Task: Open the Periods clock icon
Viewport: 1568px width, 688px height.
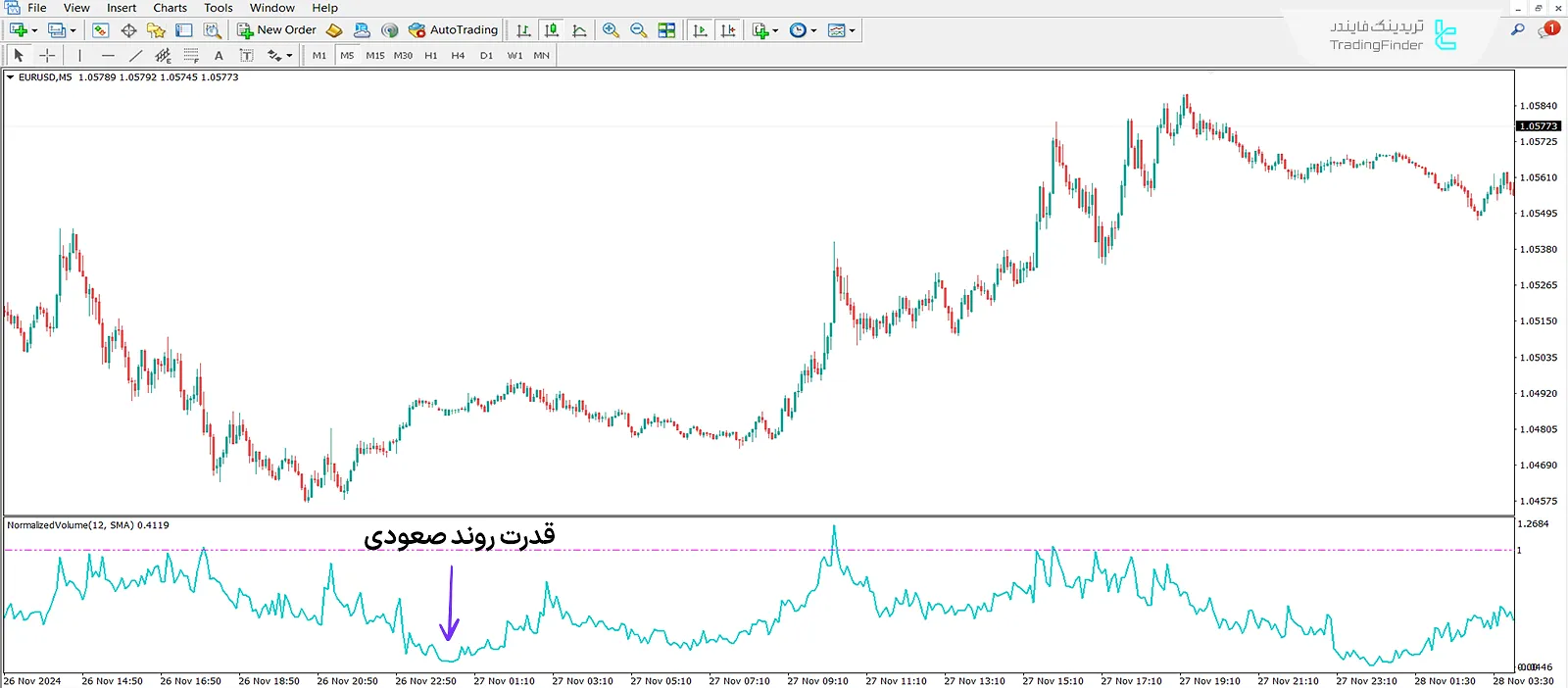Action: coord(798,30)
